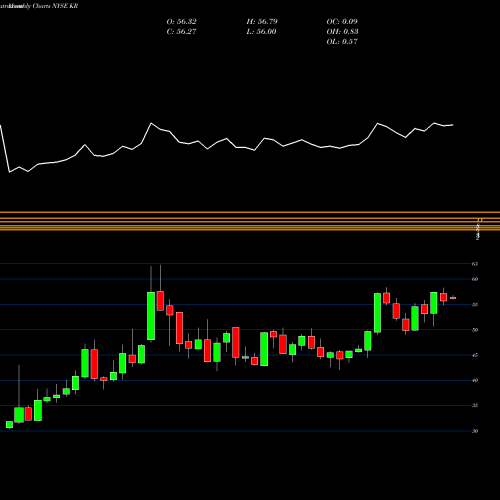Click the price axis label 40
500x500 pixels.
click(x=475, y=380)
